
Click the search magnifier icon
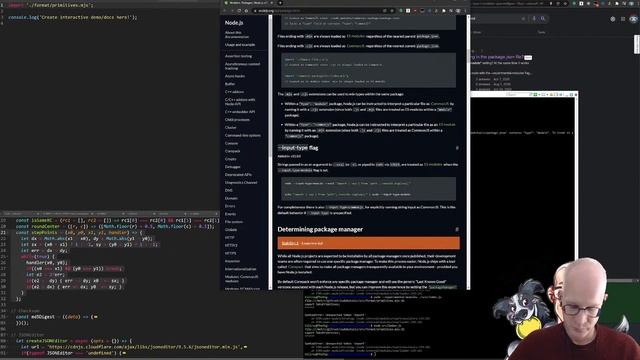pyautogui.click(x=543, y=19)
